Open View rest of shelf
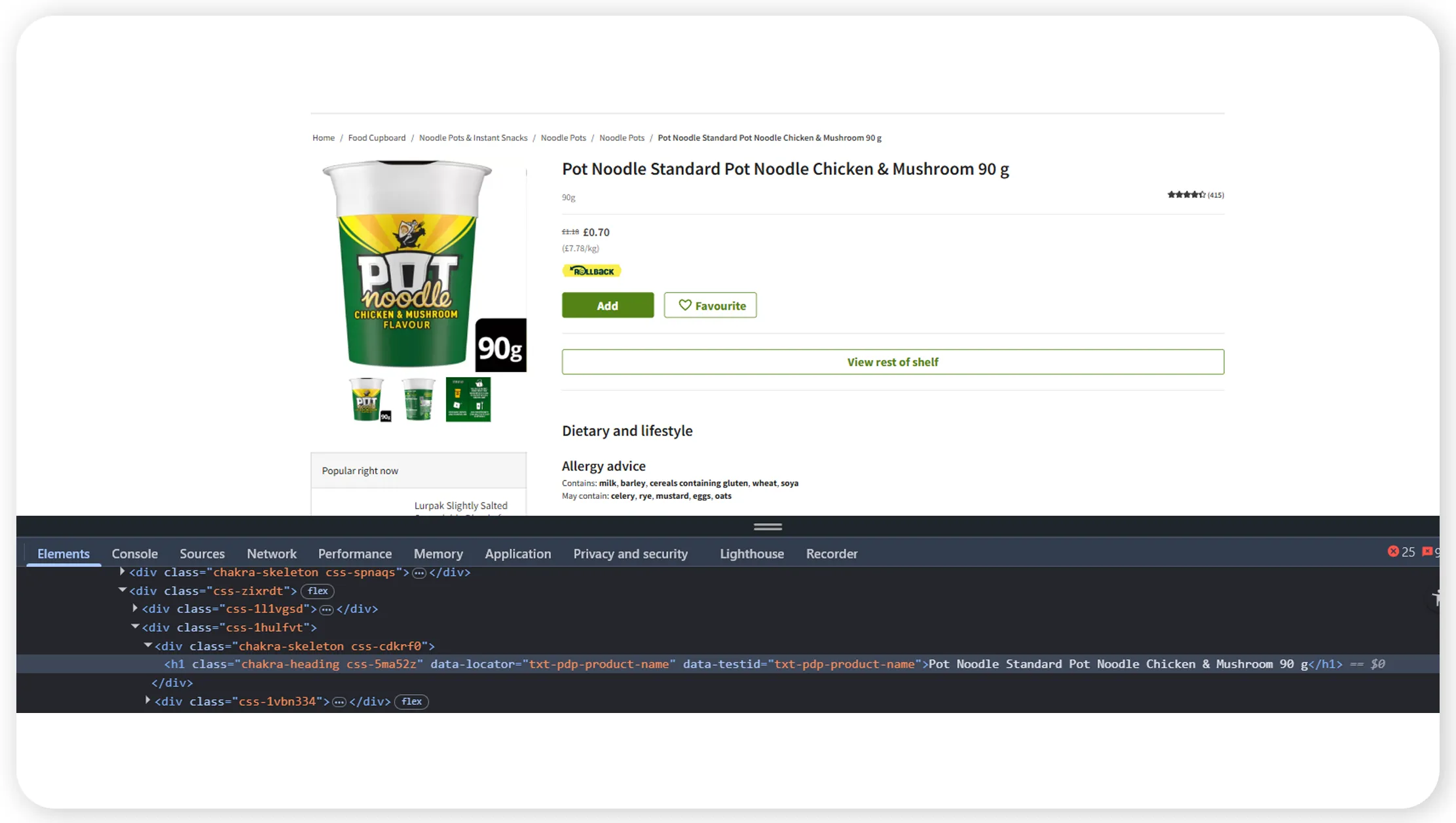Screen dimensions: 1456x823 click(x=892, y=361)
